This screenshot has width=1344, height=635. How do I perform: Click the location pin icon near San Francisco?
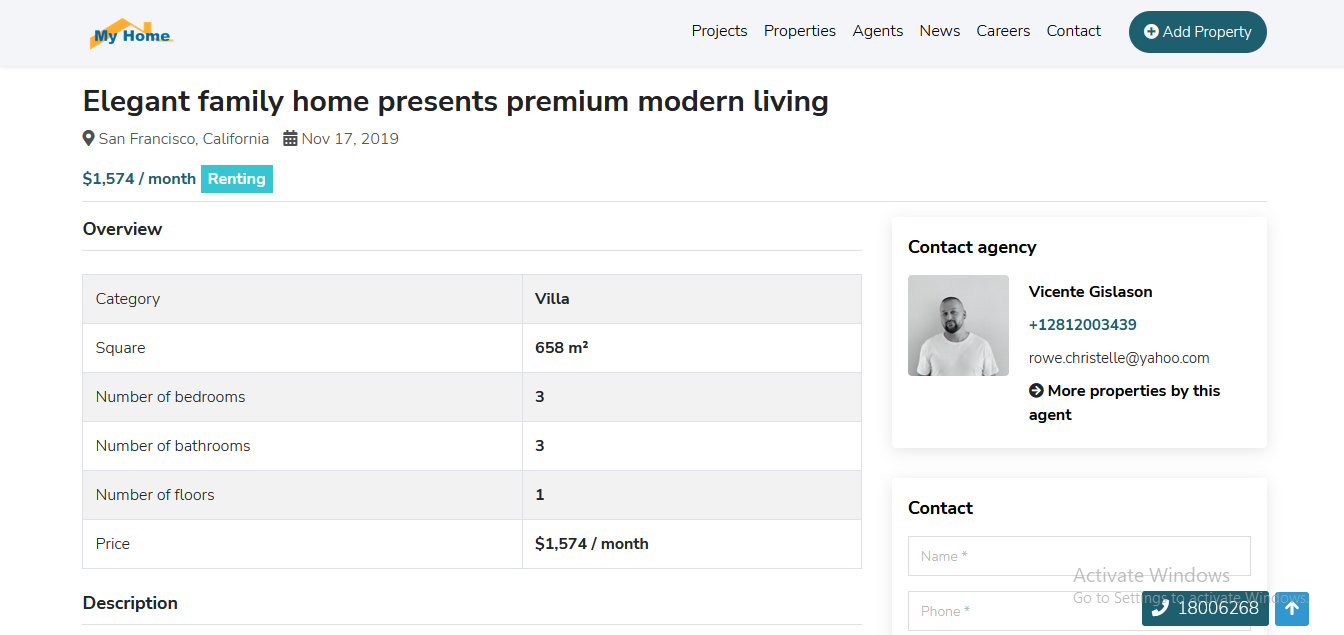click(88, 139)
